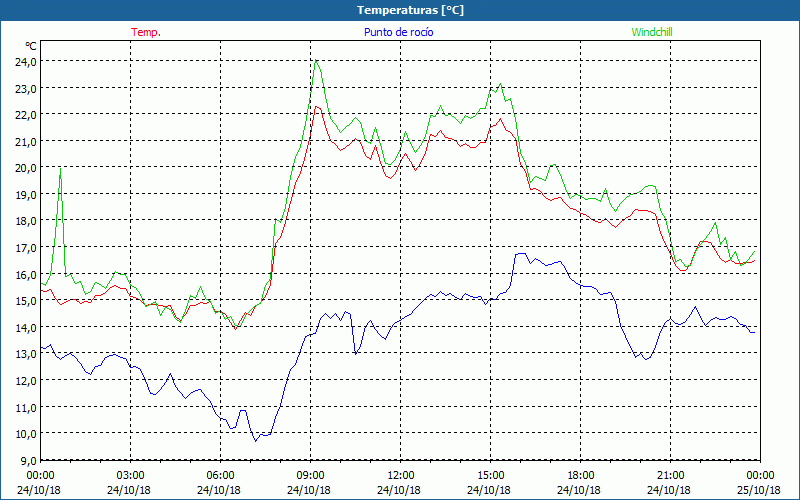Click the 23,0 y-axis value
Viewport: 800px width, 500px height.
(x=27, y=88)
